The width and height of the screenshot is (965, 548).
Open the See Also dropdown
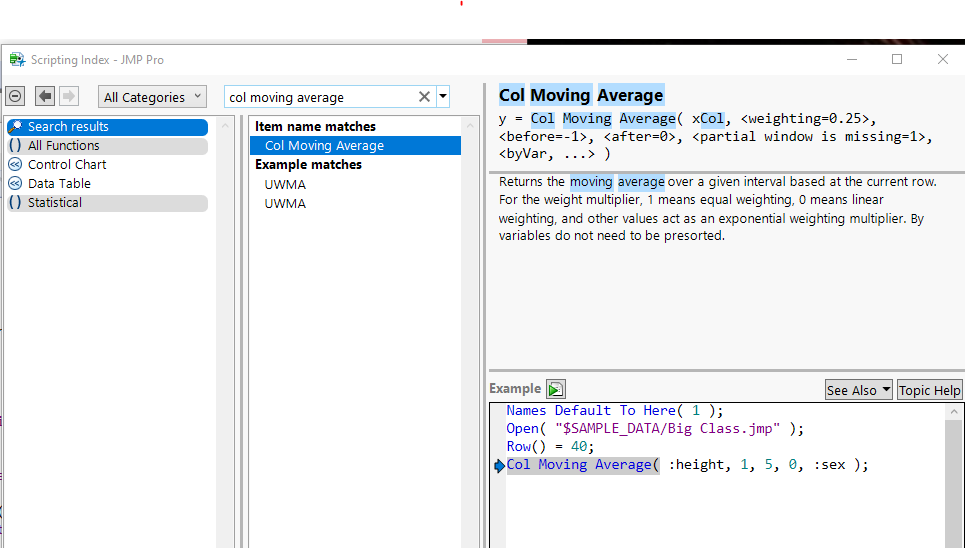pyautogui.click(x=858, y=390)
